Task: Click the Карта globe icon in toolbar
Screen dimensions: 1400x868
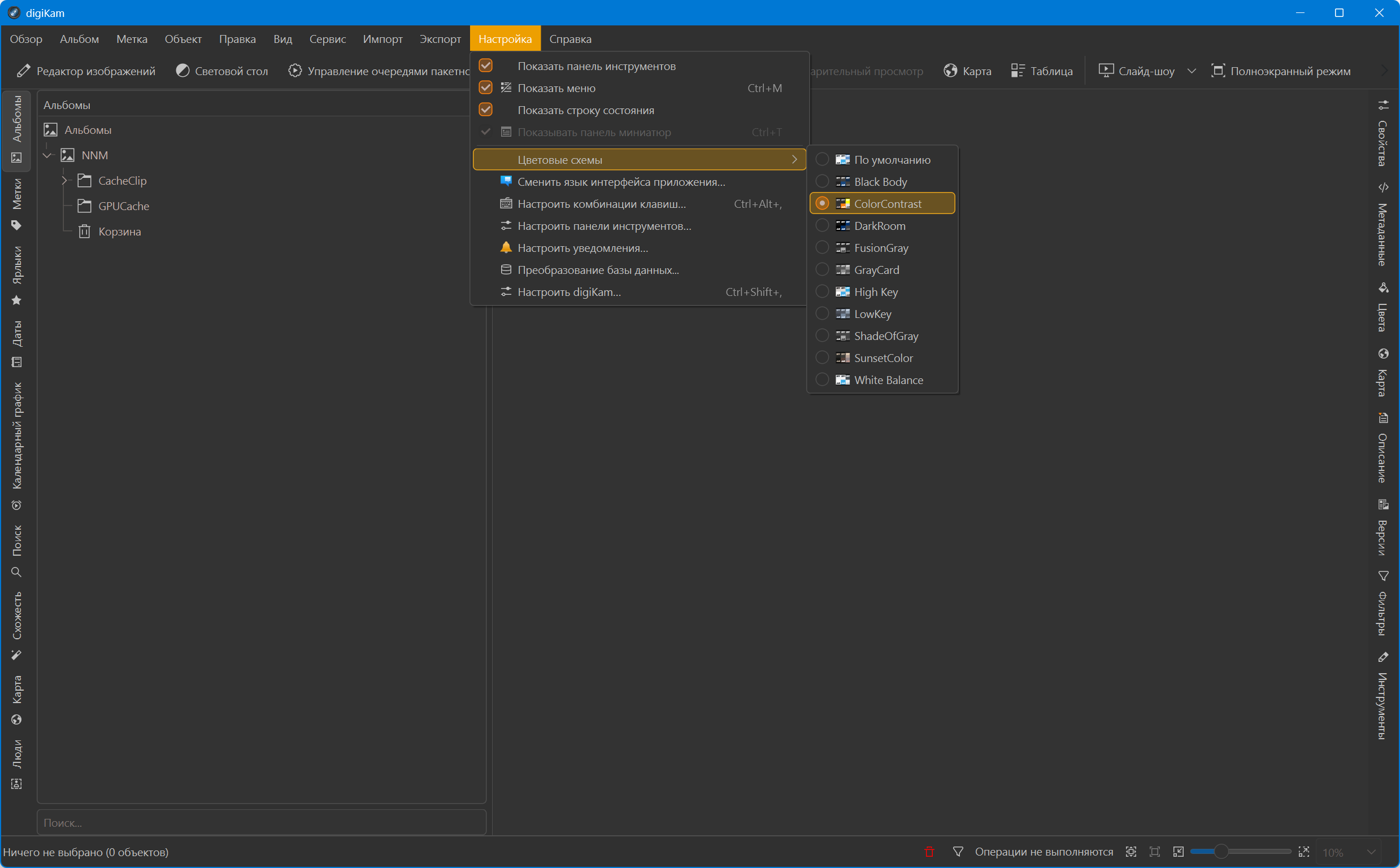Action: [950, 71]
